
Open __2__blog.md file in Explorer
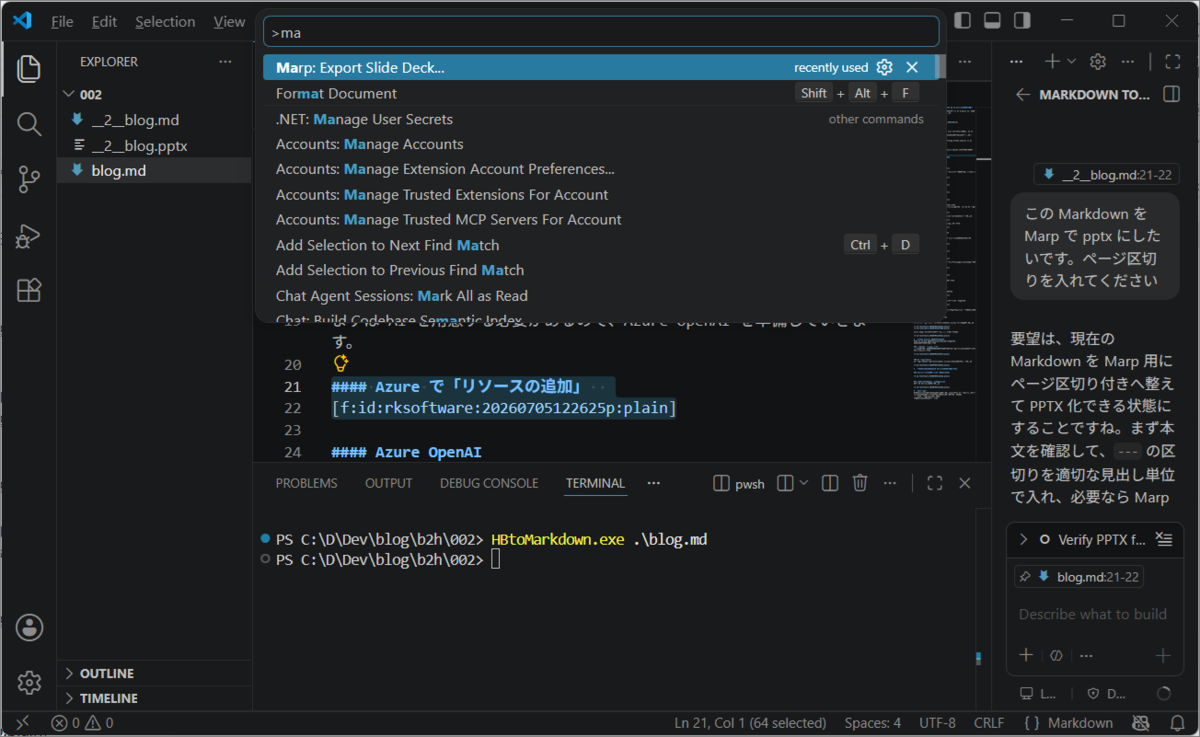[x=153, y=120]
